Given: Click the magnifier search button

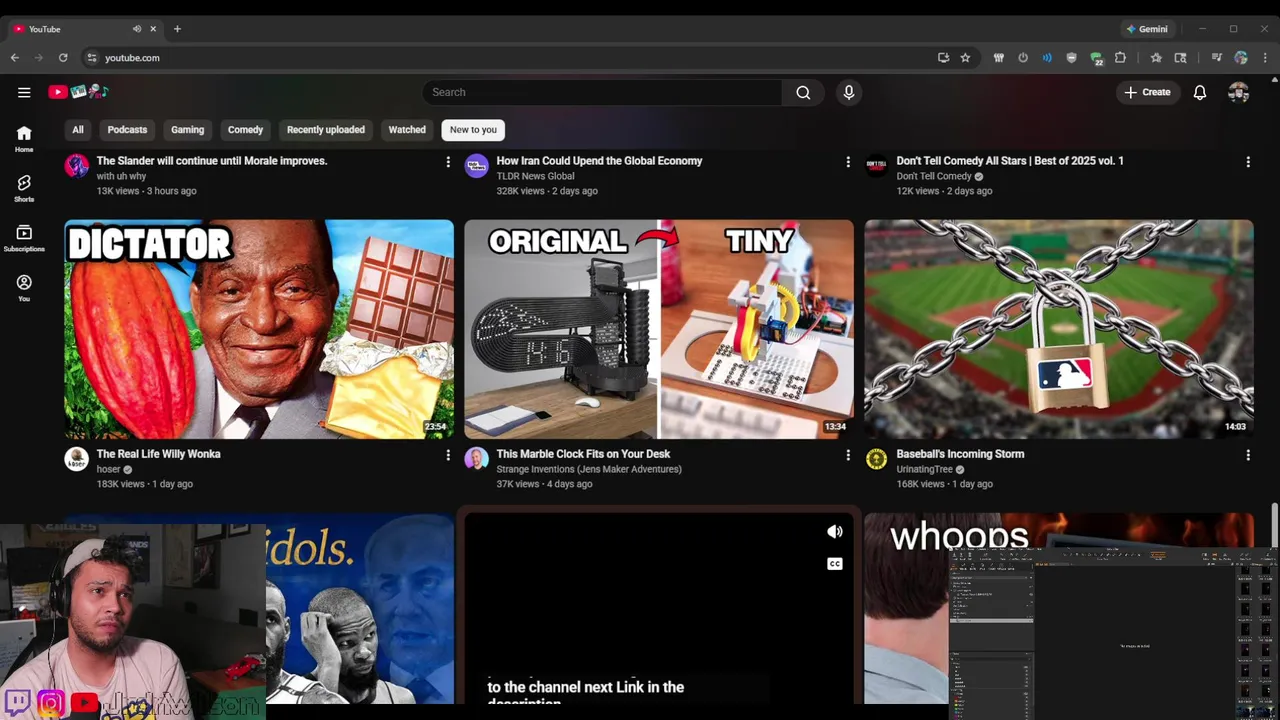Looking at the screenshot, I should click(x=803, y=92).
